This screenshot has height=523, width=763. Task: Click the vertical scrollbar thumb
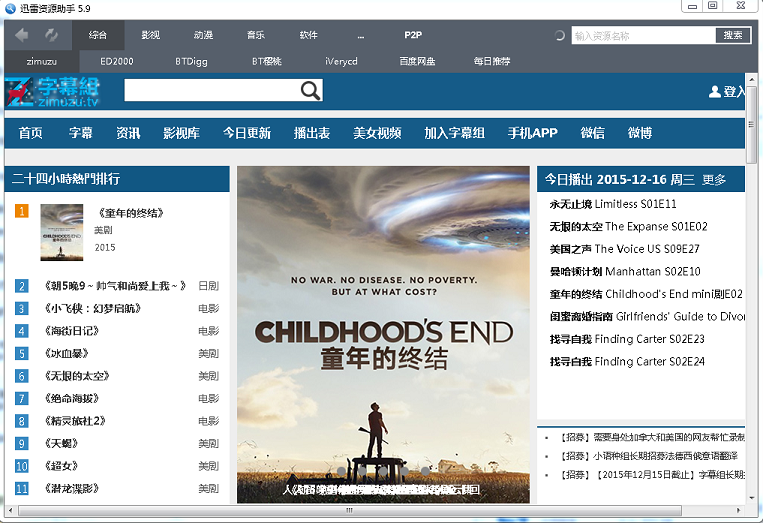(x=751, y=124)
